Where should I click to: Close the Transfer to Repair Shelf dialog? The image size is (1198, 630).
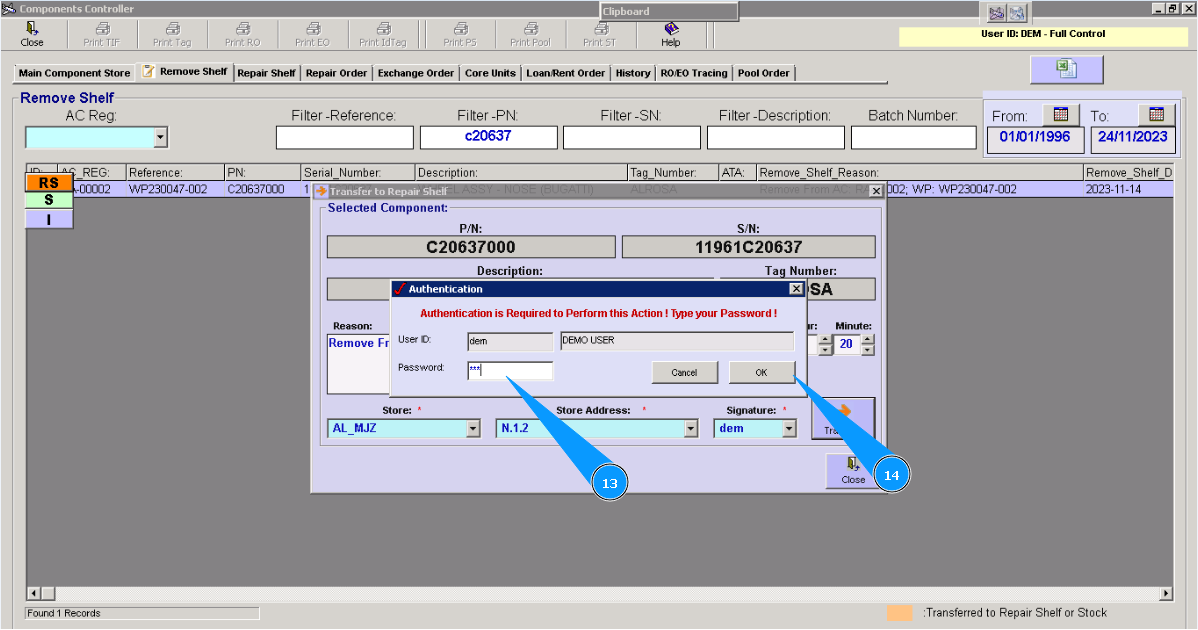click(x=876, y=191)
